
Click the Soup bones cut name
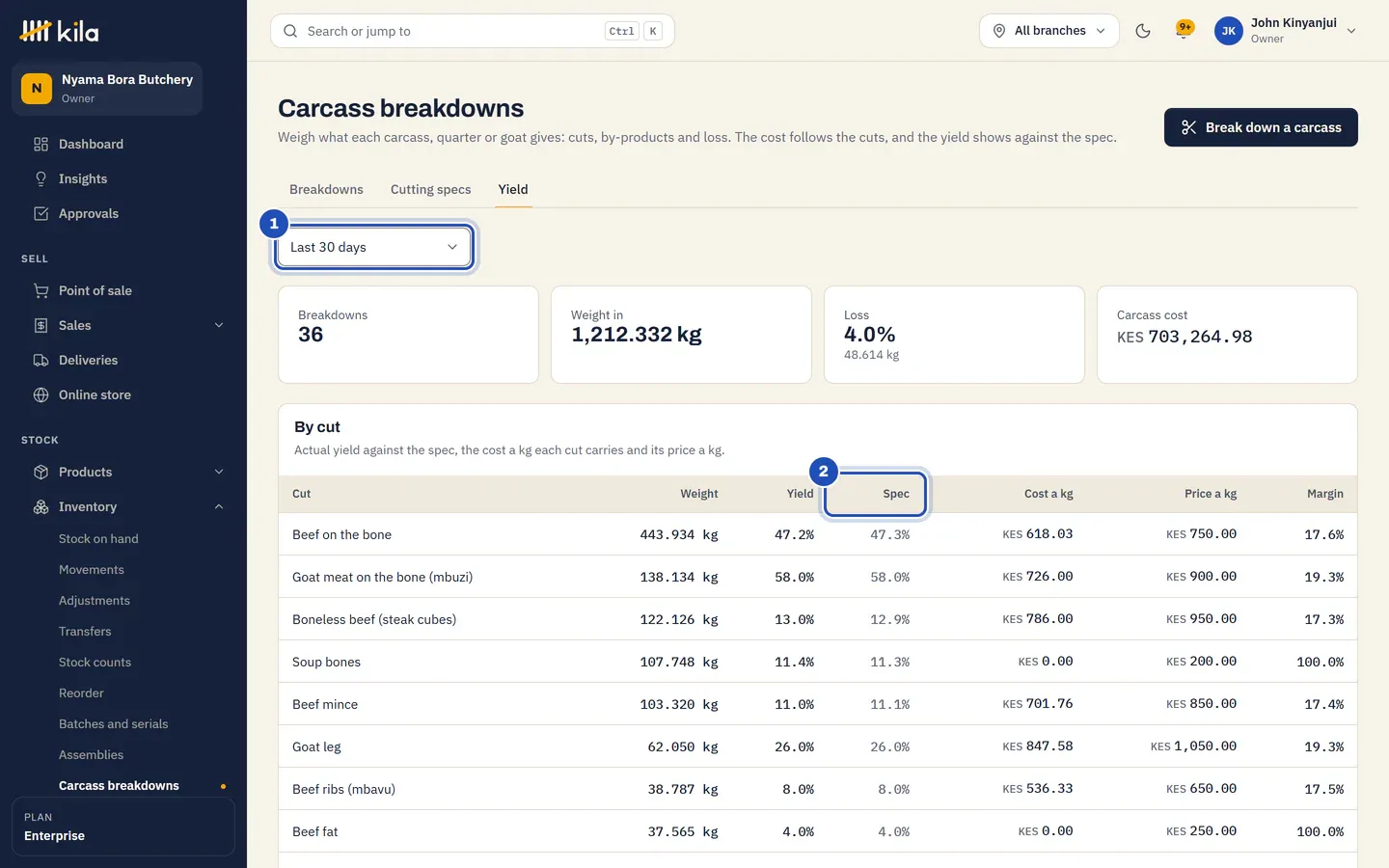[x=326, y=662]
